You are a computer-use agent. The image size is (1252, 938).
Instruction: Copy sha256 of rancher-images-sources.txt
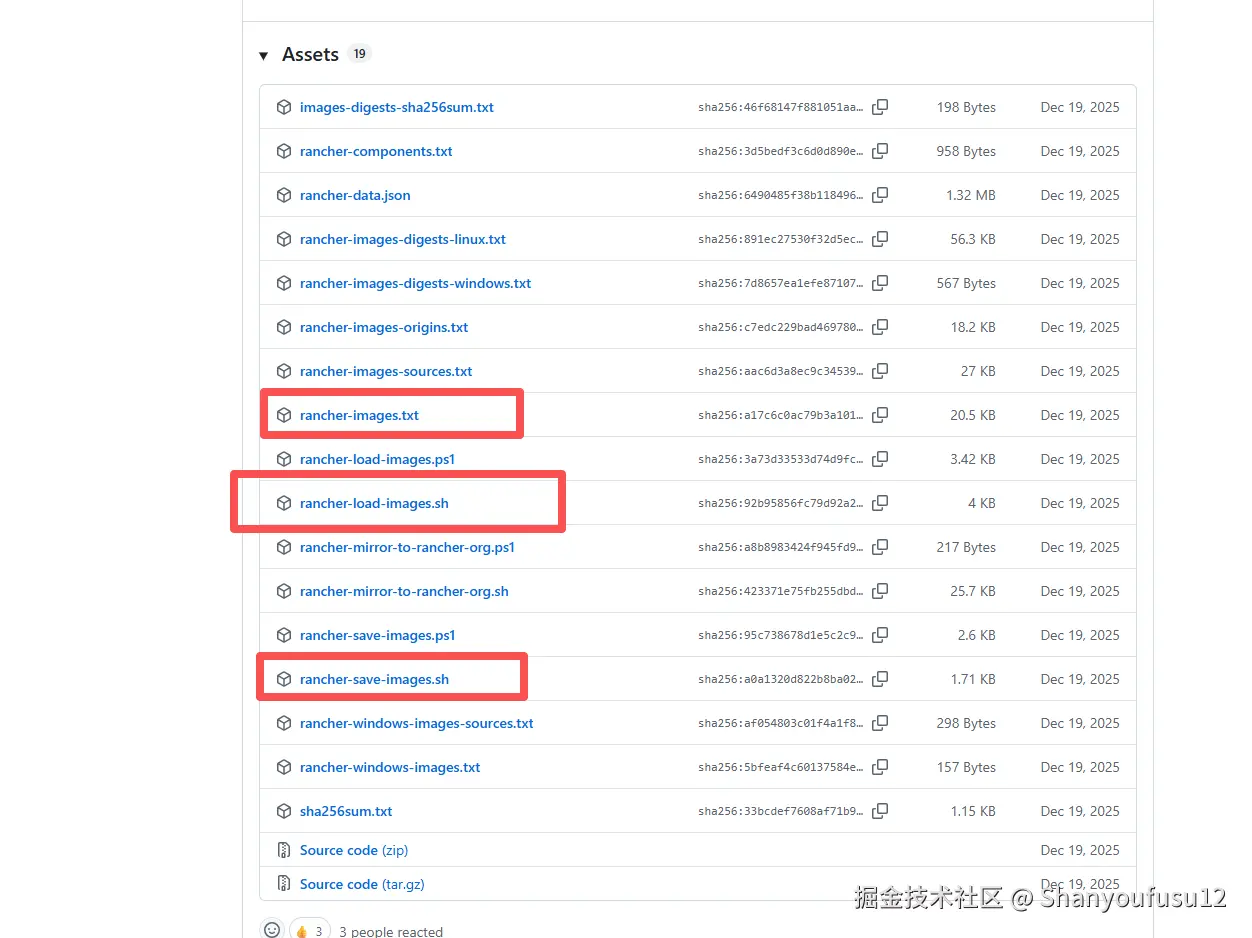[880, 371]
